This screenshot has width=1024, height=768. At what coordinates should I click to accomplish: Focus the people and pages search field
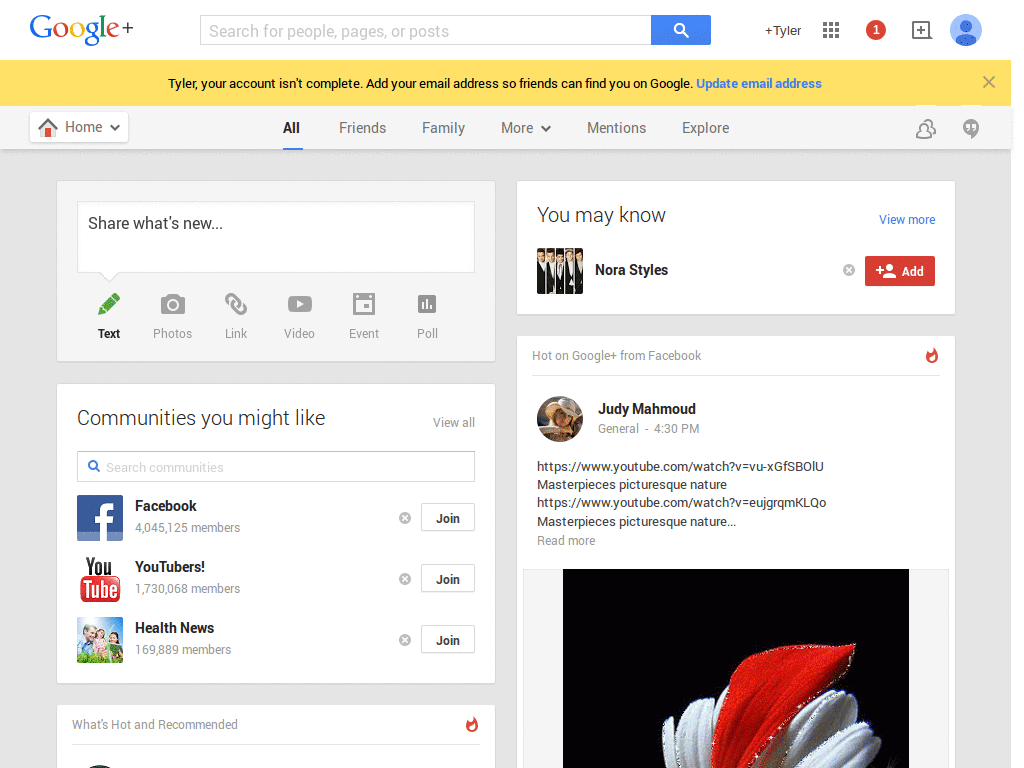(x=426, y=31)
